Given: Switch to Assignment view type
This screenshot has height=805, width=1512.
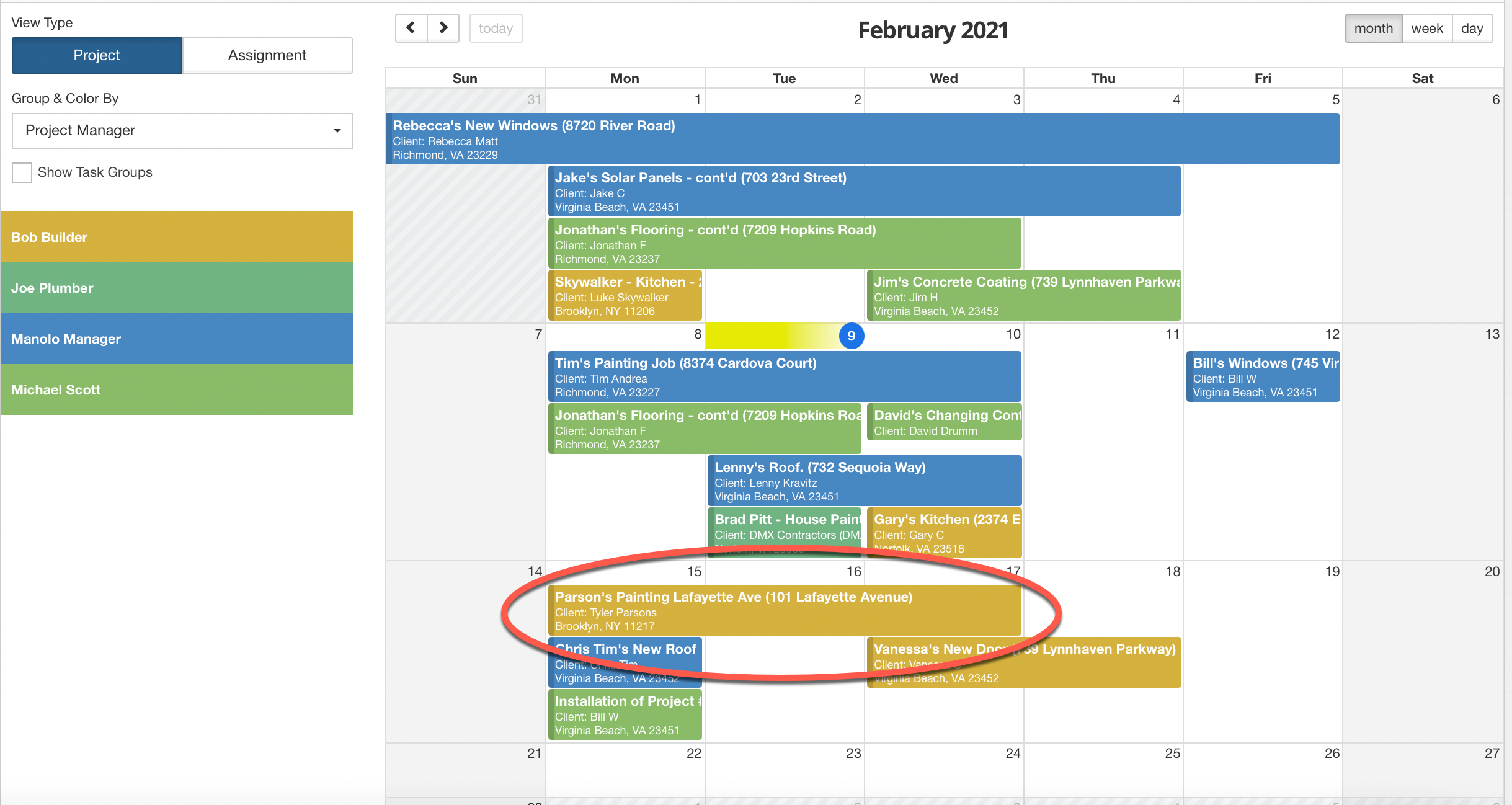Looking at the screenshot, I should (x=266, y=55).
